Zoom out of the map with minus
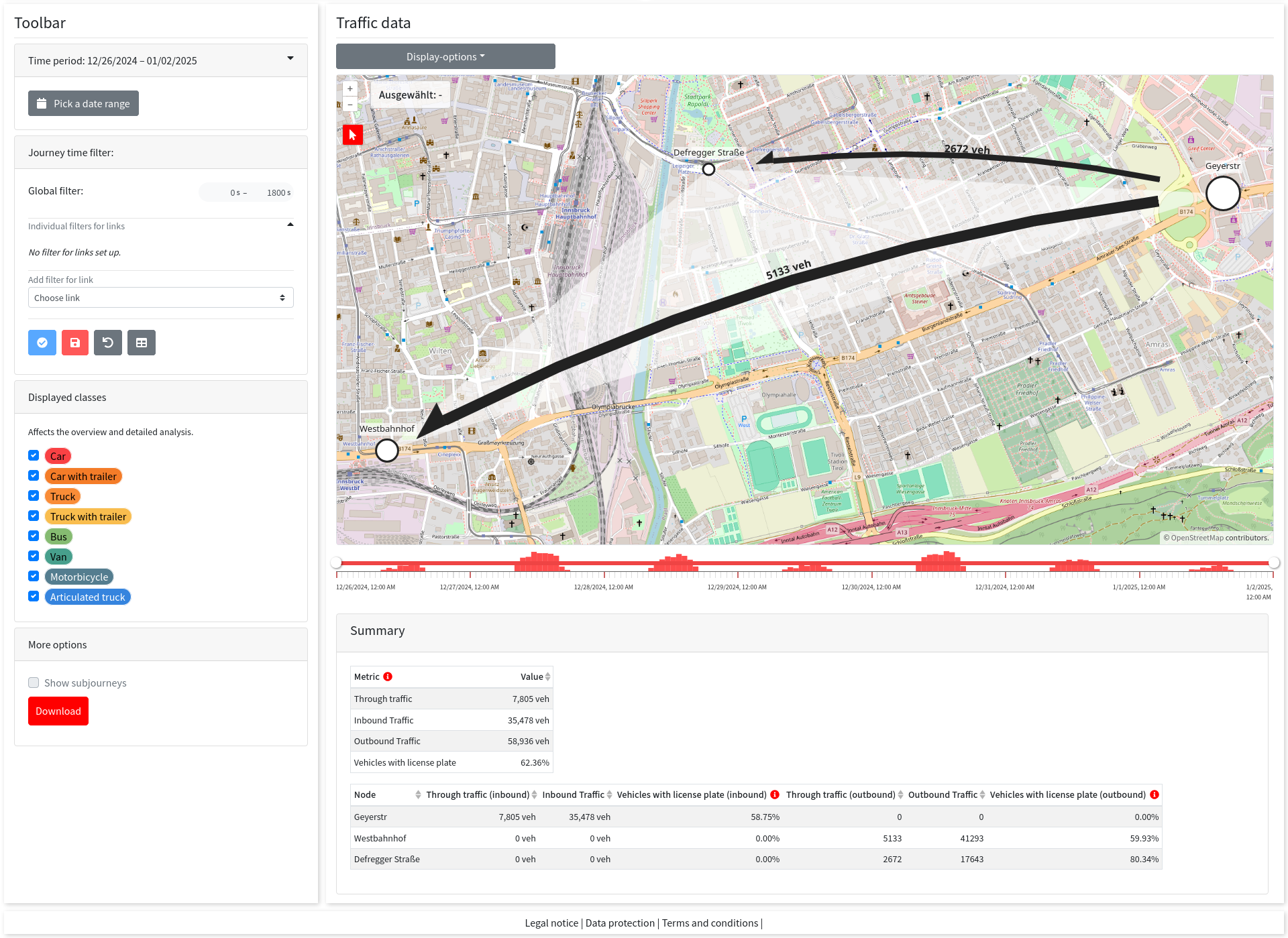 point(350,104)
